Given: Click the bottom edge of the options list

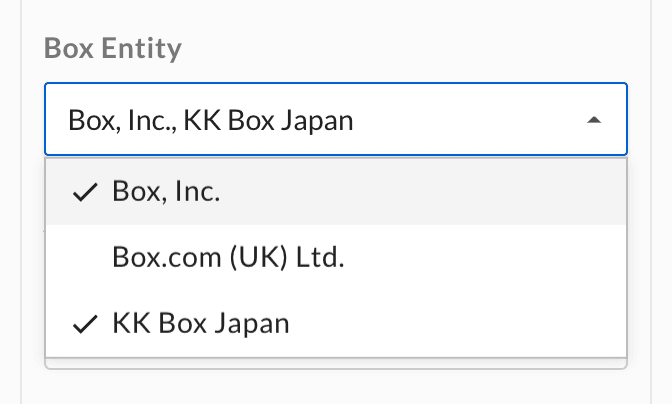Looking at the screenshot, I should [336, 363].
